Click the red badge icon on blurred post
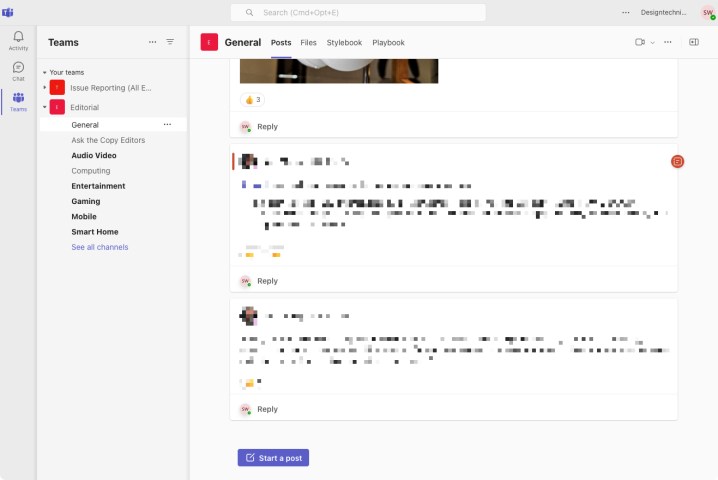 (677, 161)
